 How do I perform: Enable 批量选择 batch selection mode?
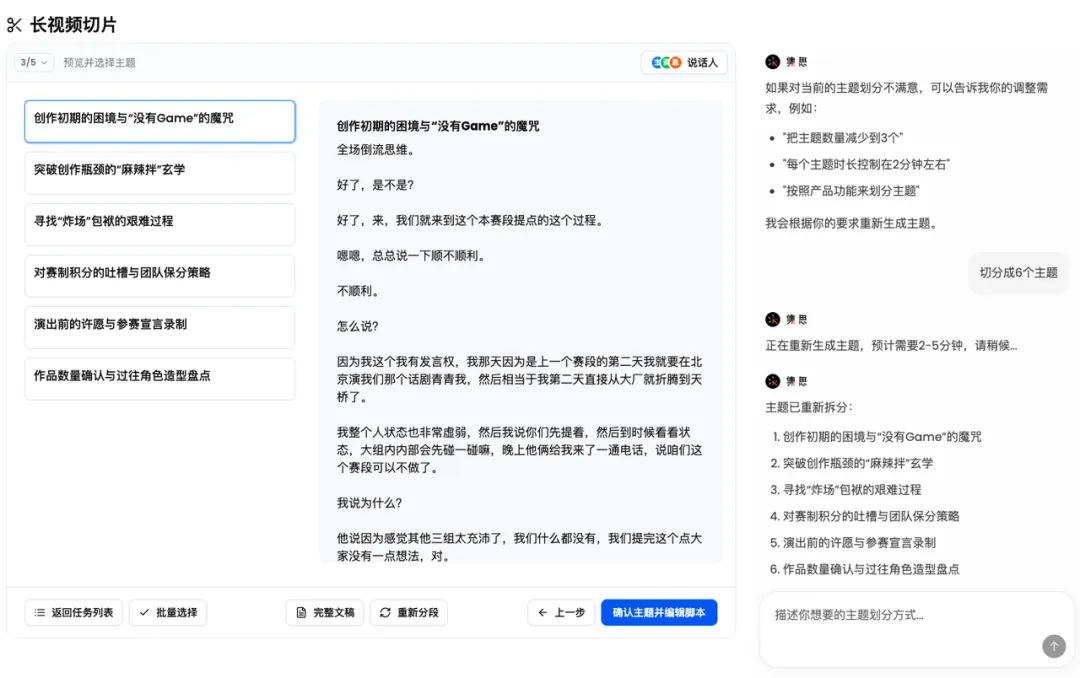click(x=167, y=612)
